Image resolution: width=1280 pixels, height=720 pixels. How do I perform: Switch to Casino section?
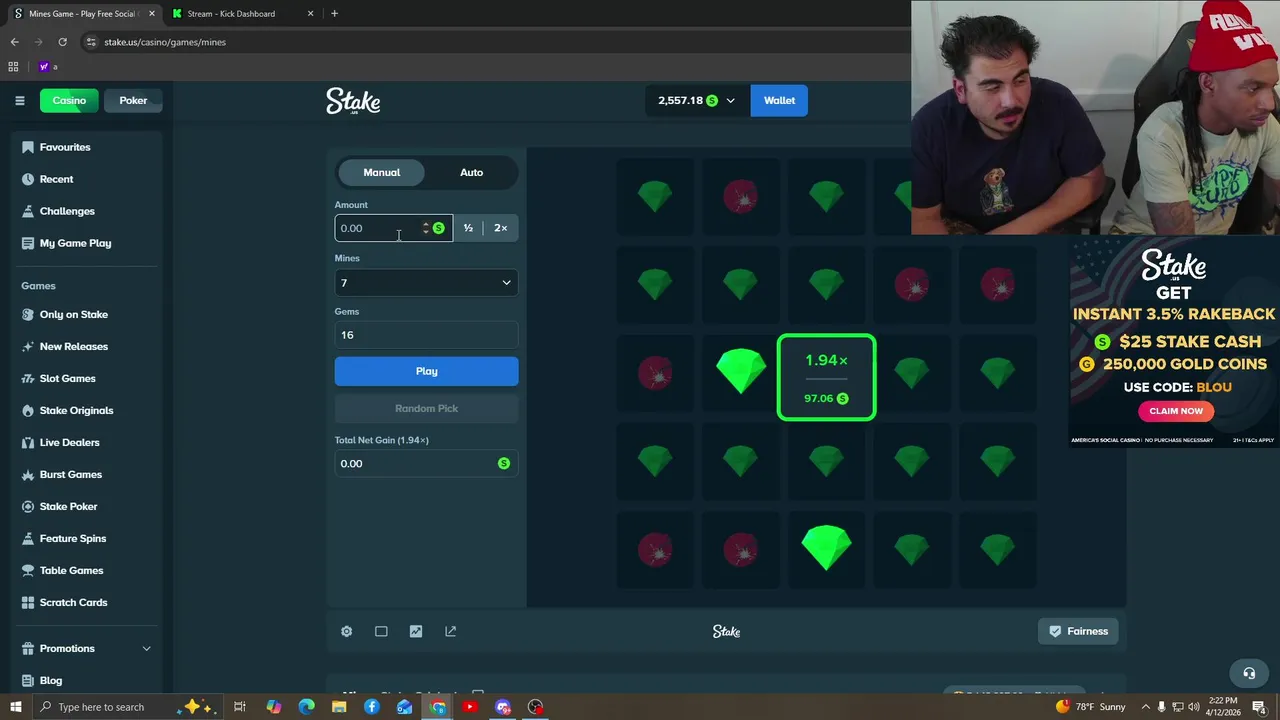tap(69, 100)
